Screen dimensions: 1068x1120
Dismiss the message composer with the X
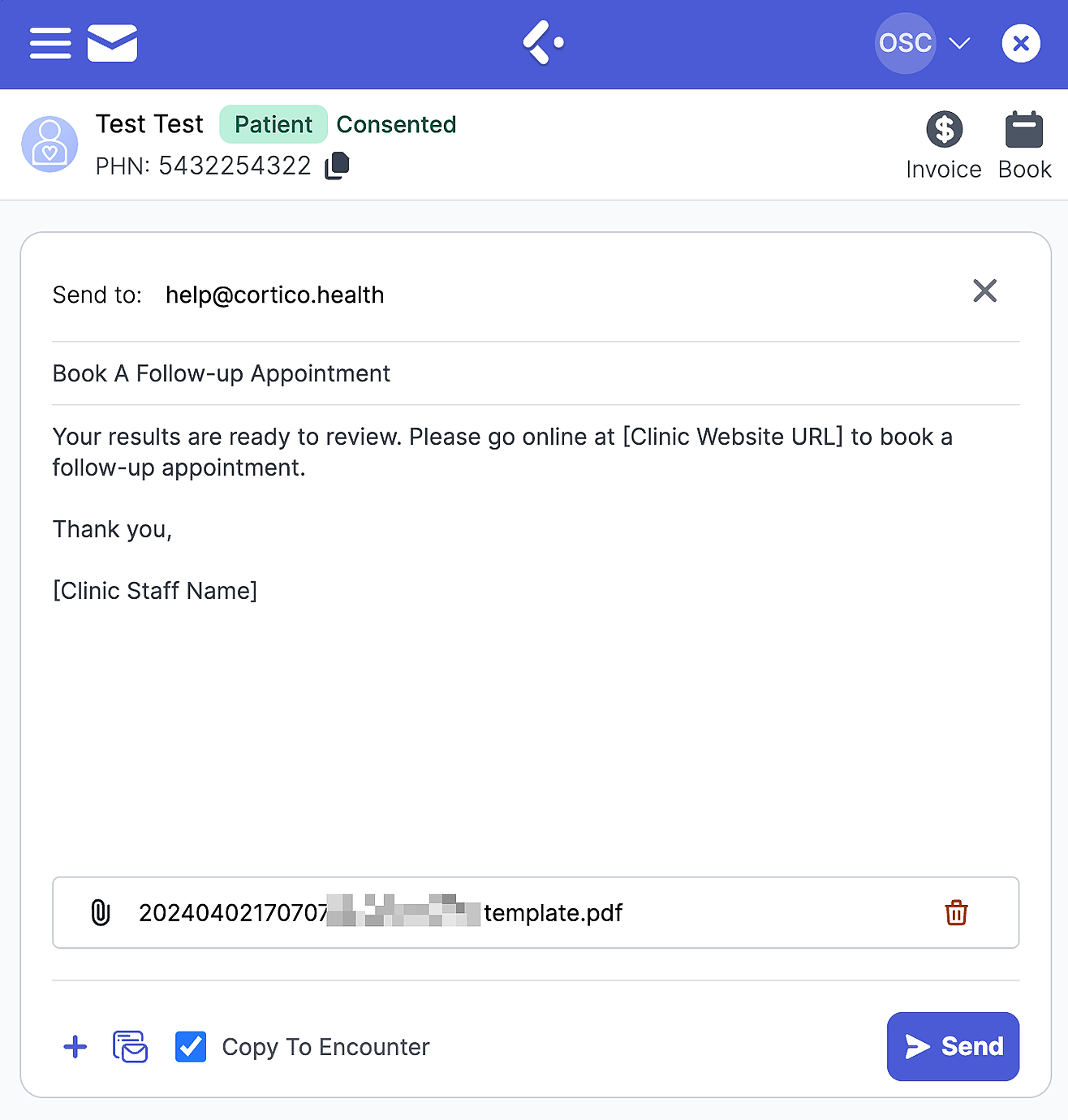tap(984, 291)
